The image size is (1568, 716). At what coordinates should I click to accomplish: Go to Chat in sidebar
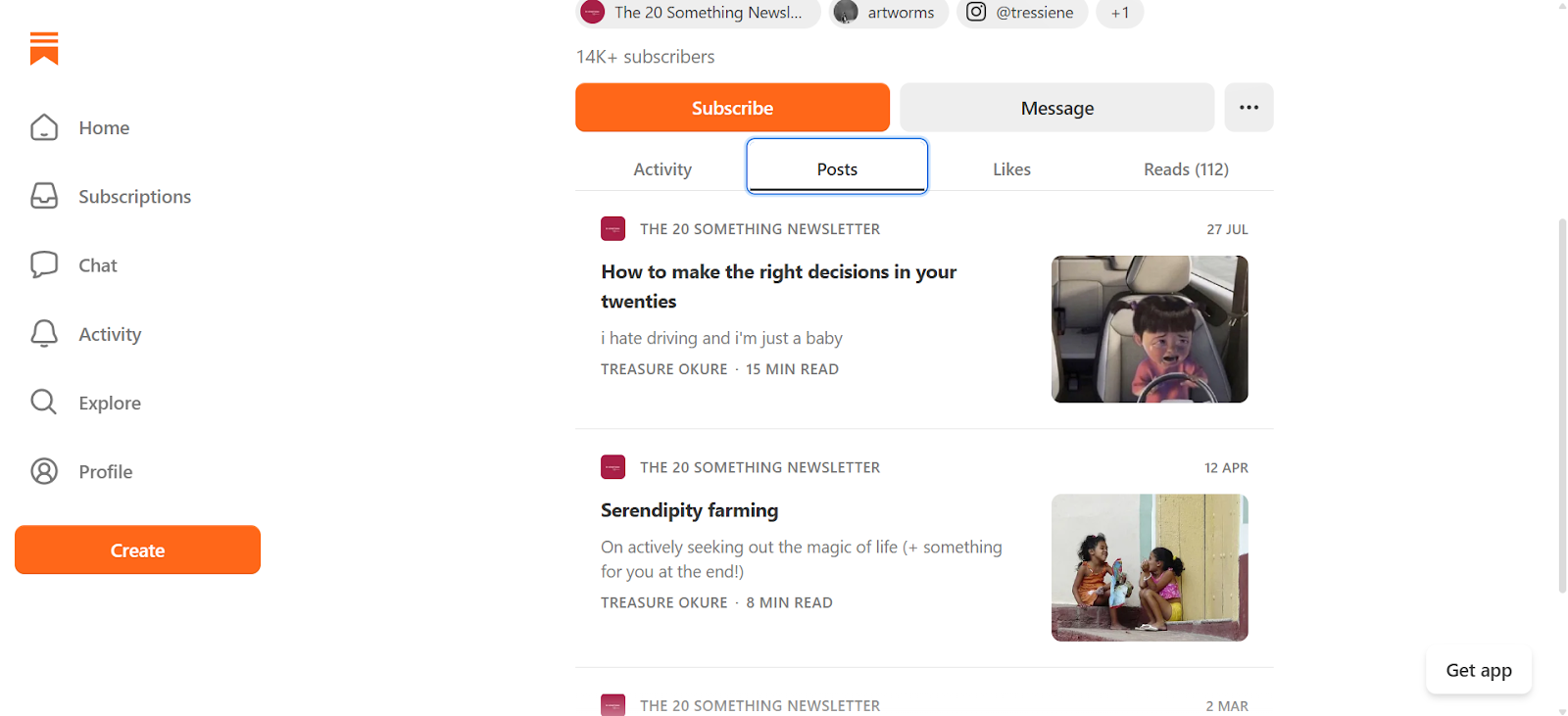[x=98, y=265]
